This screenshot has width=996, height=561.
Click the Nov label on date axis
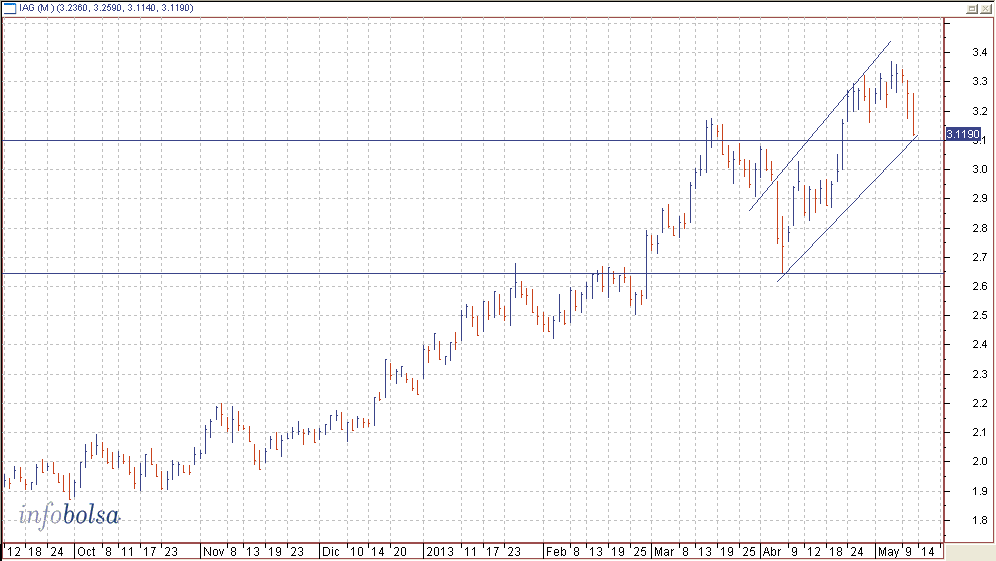(213, 551)
